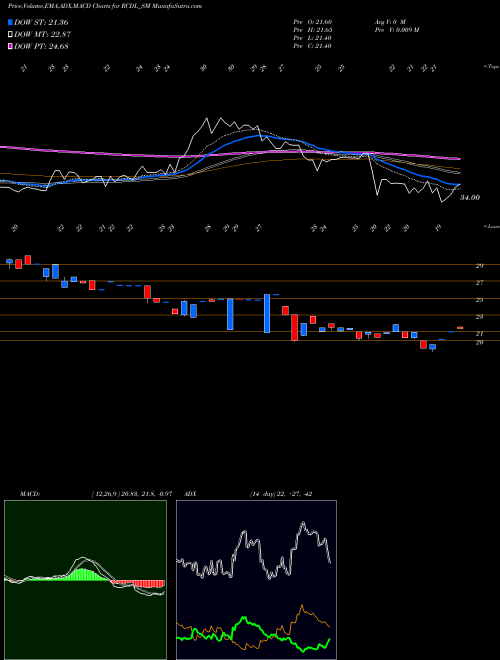Image resolution: width=500 pixels, height=660 pixels.
Task: Select the 'DOW PT: 24.68' legend text
Action: (x=41, y=46)
